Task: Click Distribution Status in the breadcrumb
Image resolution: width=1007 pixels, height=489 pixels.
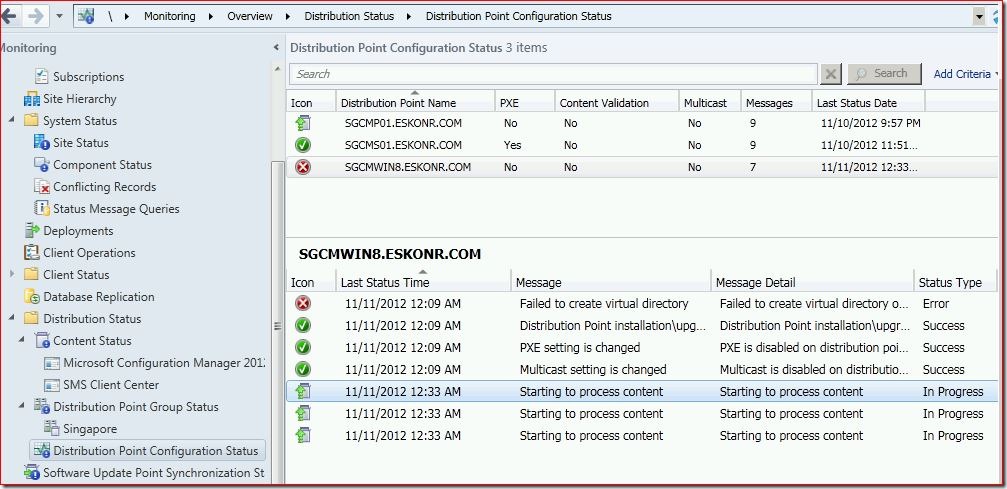Action: pos(348,16)
